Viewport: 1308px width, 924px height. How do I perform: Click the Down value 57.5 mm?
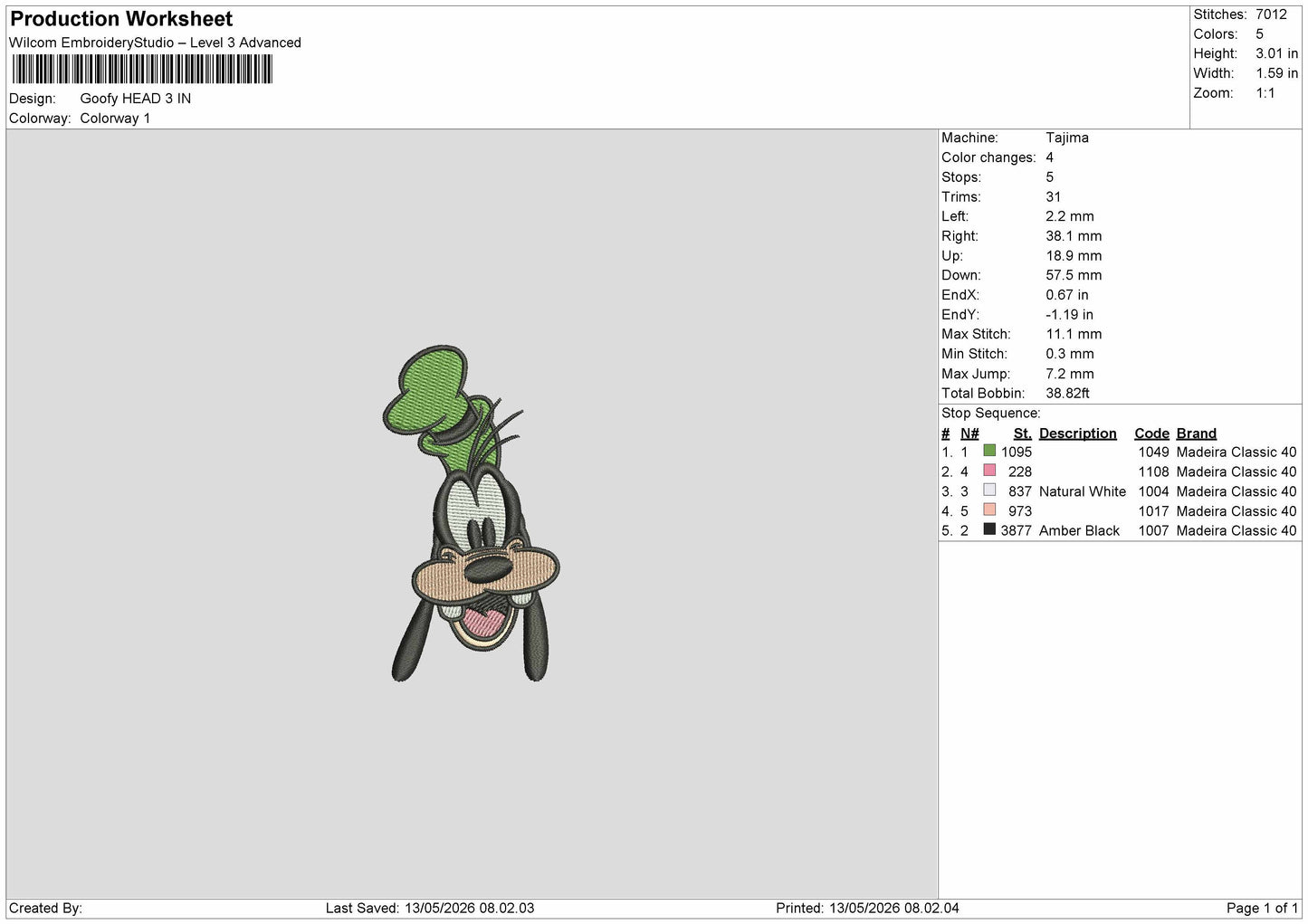coord(1074,275)
